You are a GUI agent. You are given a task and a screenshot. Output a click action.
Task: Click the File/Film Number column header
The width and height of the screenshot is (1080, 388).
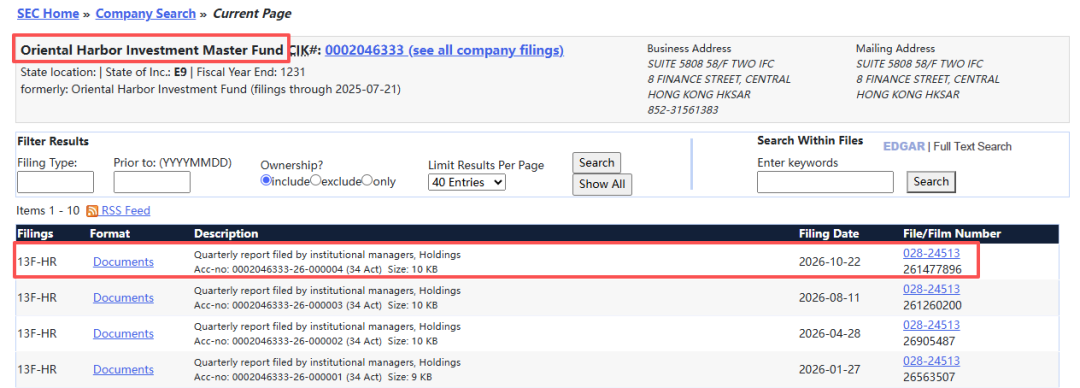pyautogui.click(x=952, y=234)
